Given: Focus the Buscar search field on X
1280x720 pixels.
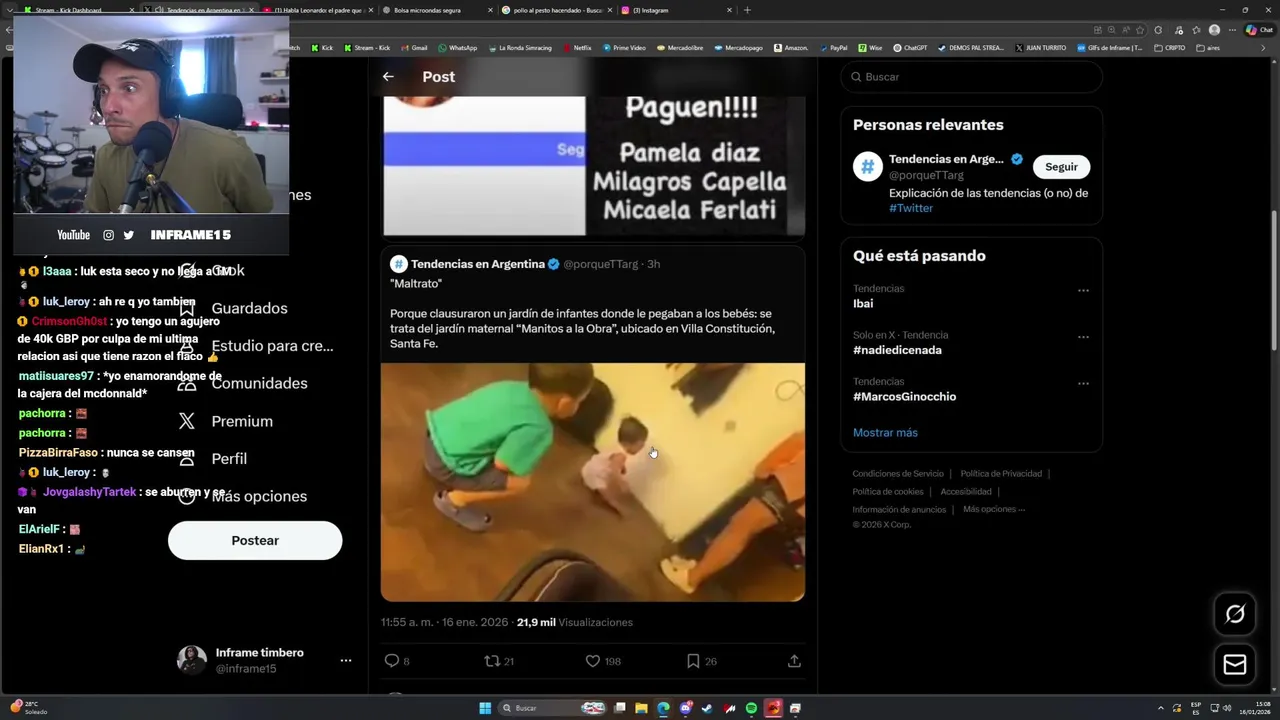Looking at the screenshot, I should (971, 77).
